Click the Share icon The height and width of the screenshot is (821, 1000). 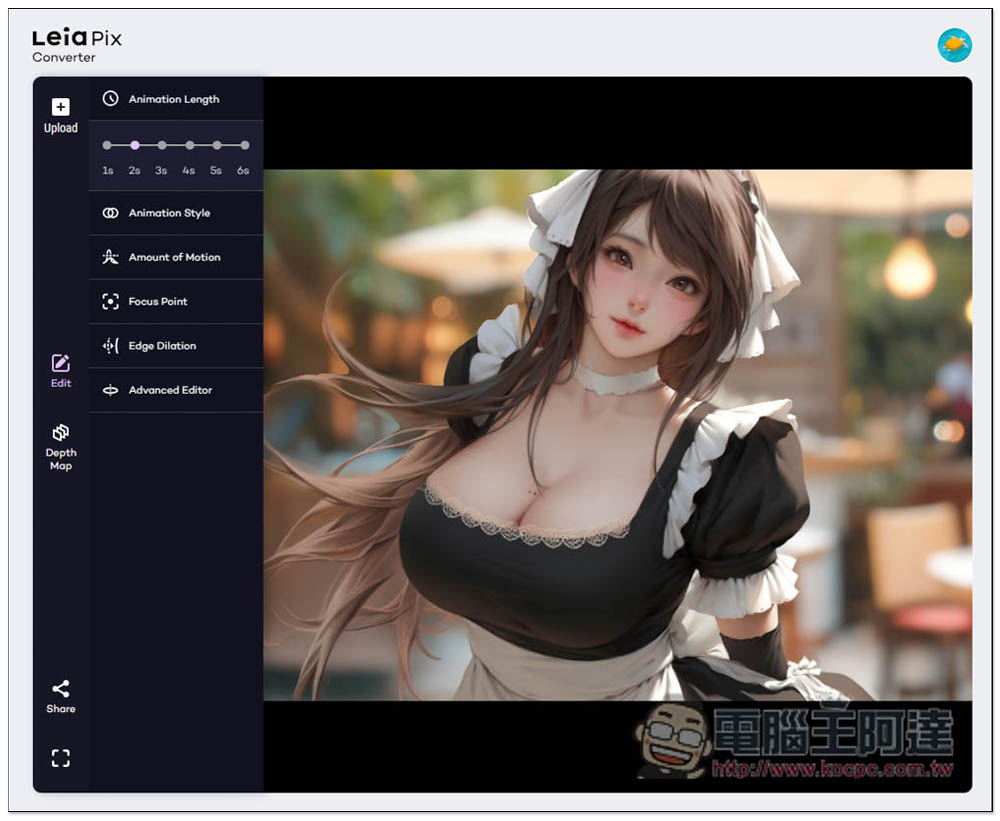click(60, 689)
